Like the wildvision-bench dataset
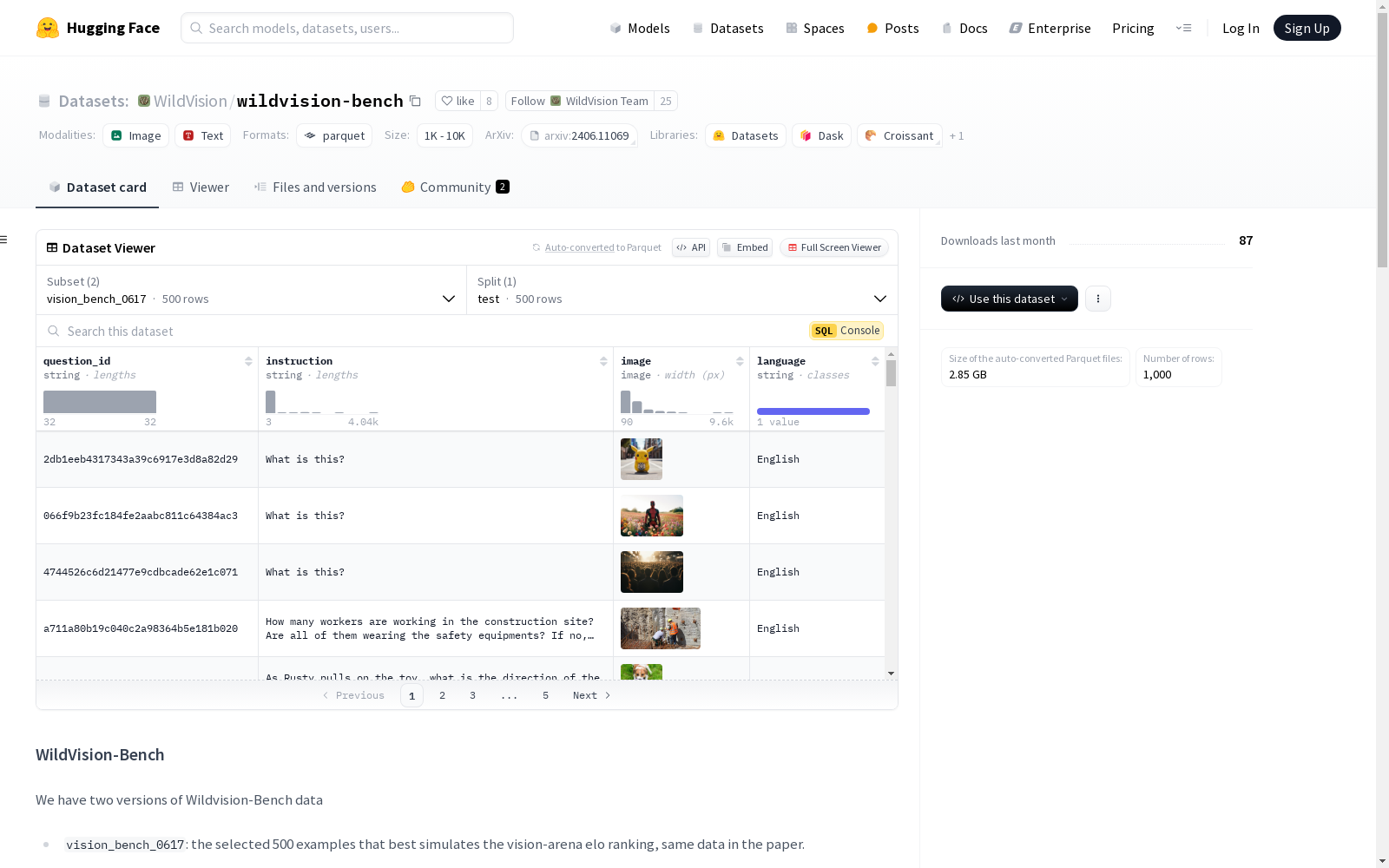Viewport: 1389px width, 868px height. (458, 101)
